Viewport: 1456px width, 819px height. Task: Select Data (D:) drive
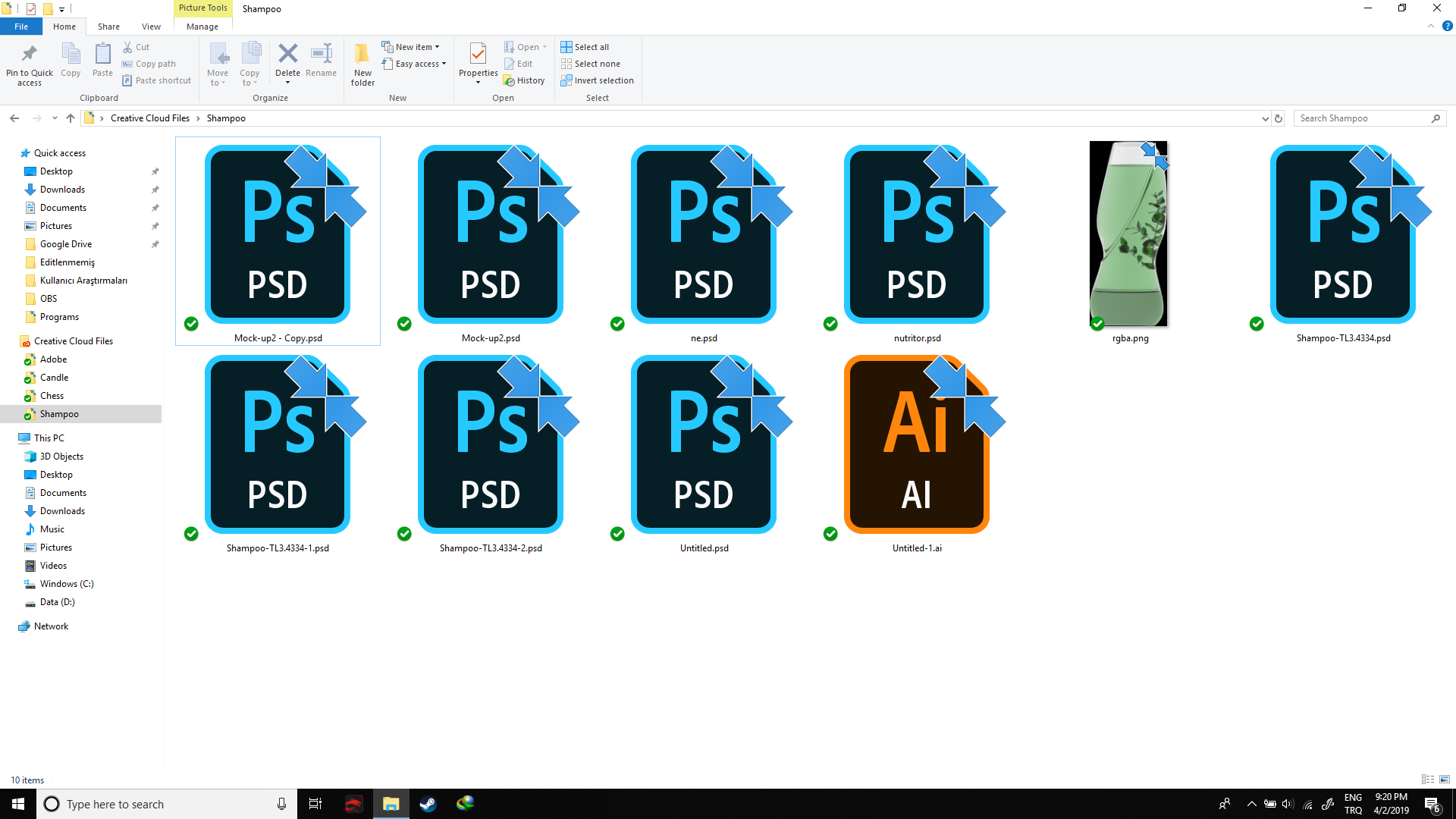pos(57,602)
